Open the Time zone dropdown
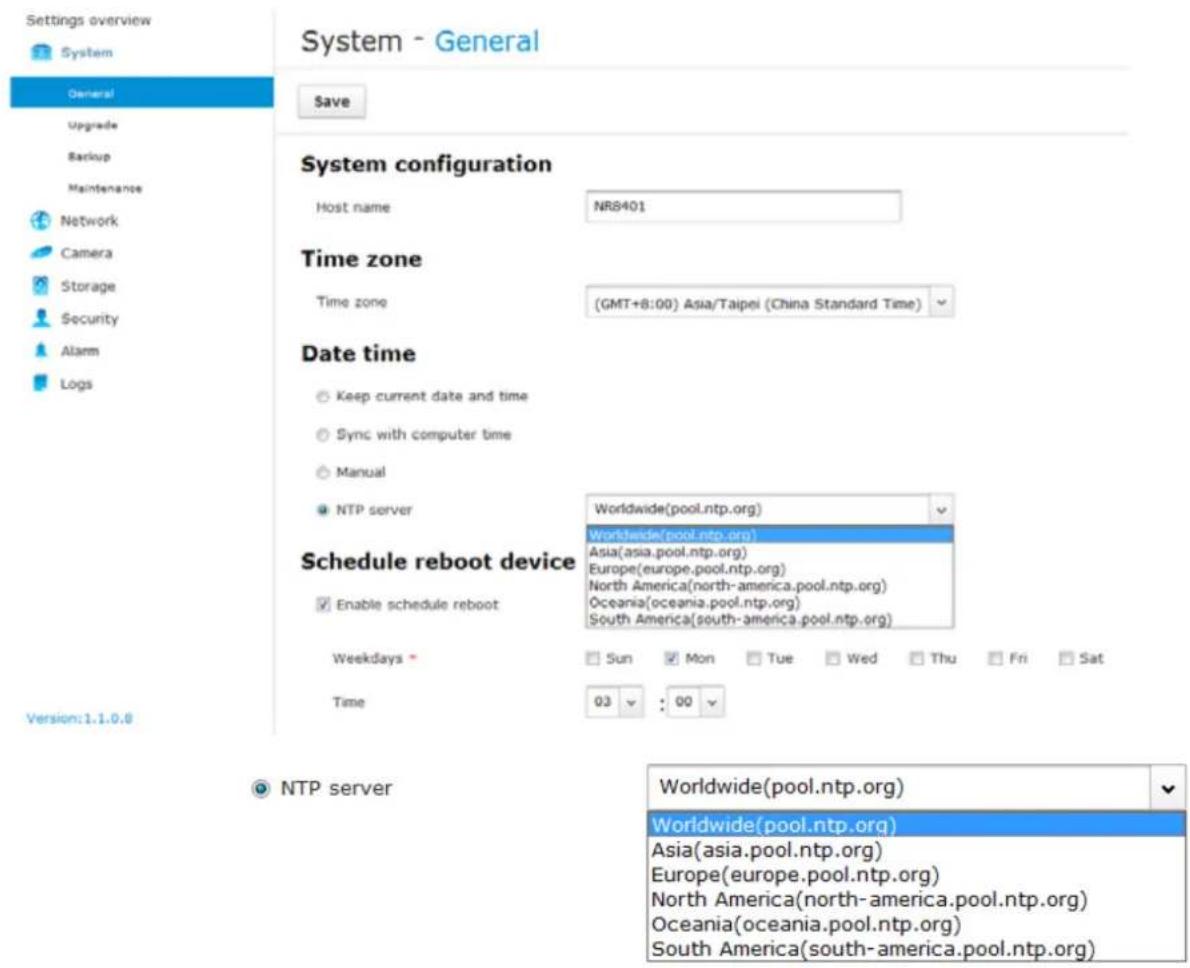The width and height of the screenshot is (1190, 968). tap(770, 303)
